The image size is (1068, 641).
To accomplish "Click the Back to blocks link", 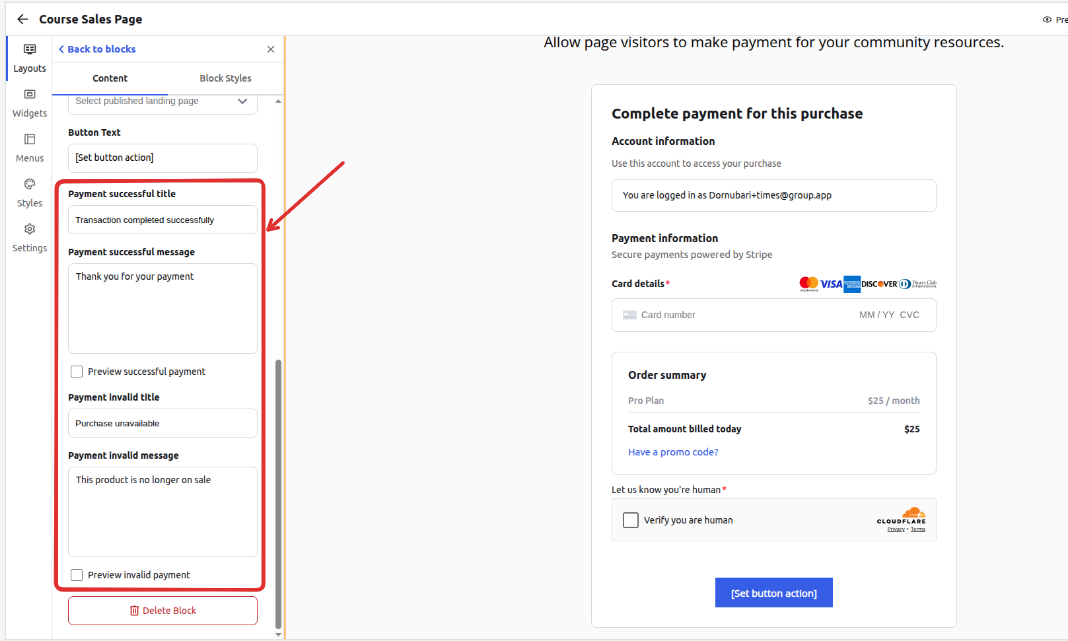I will coord(97,49).
